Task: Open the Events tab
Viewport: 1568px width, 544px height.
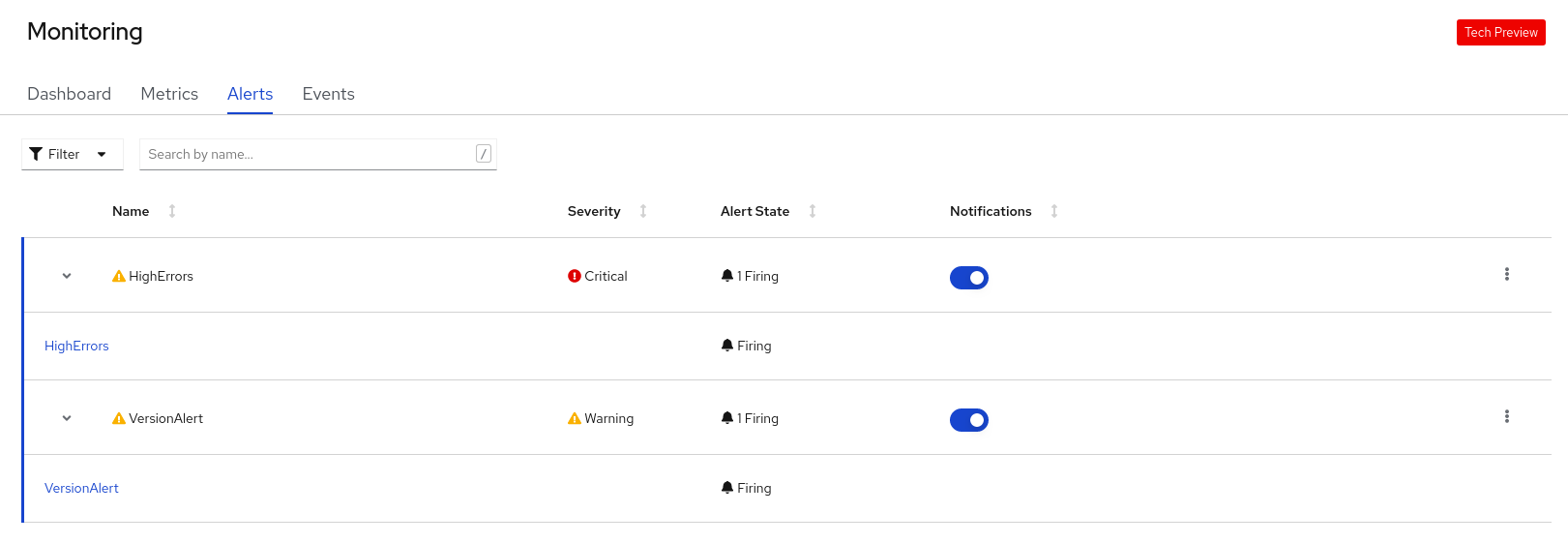Action: tap(328, 94)
